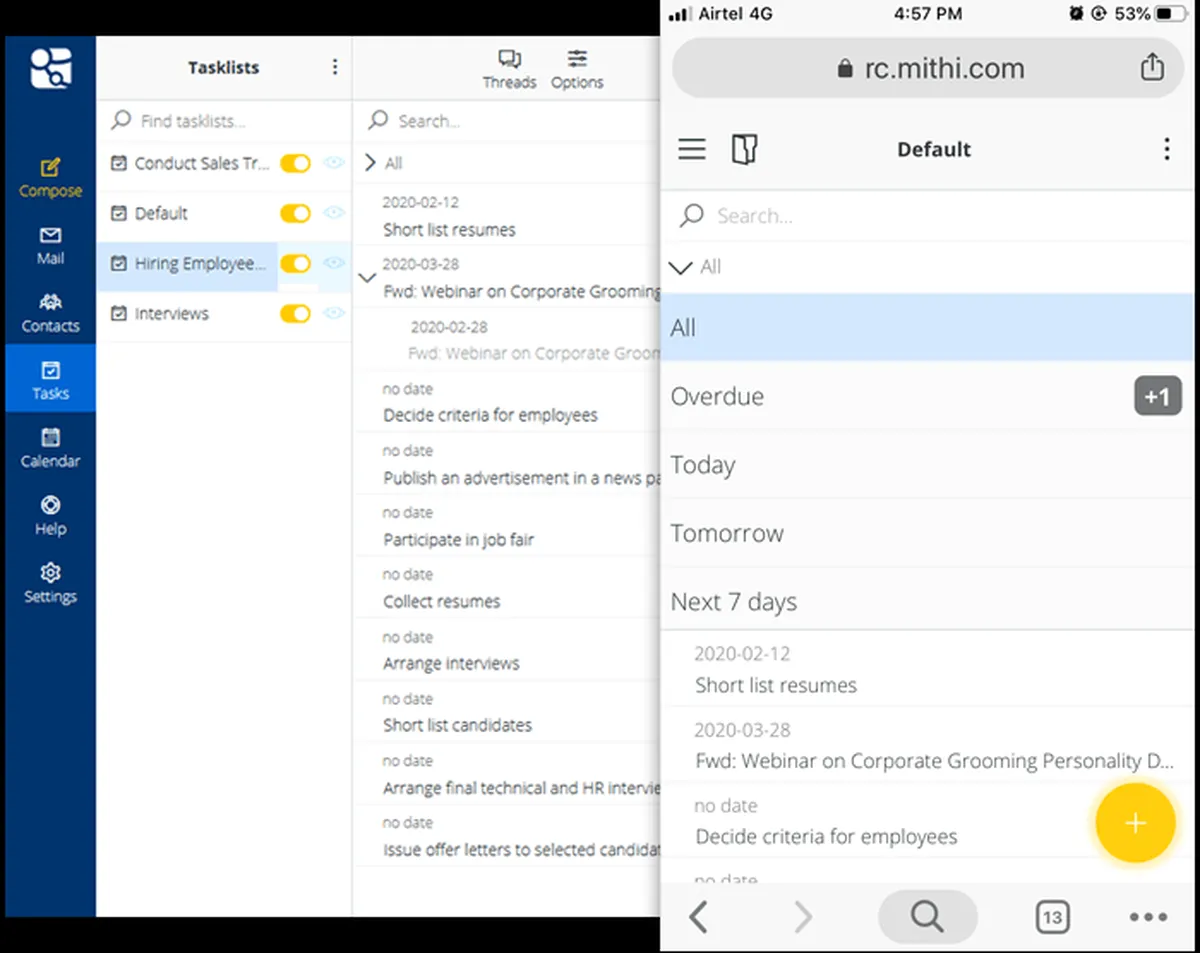This screenshot has width=1200, height=953.
Task: Open Help in the left sidebar
Action: pos(50,515)
